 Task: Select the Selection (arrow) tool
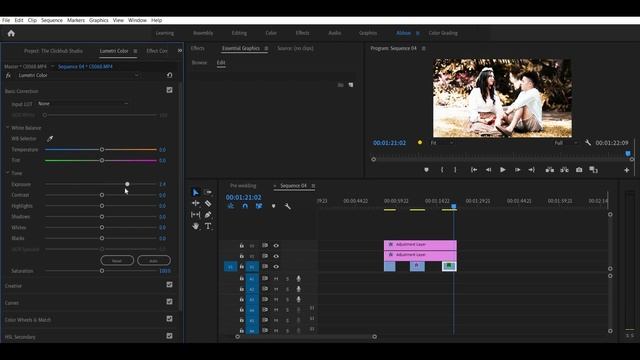196,192
